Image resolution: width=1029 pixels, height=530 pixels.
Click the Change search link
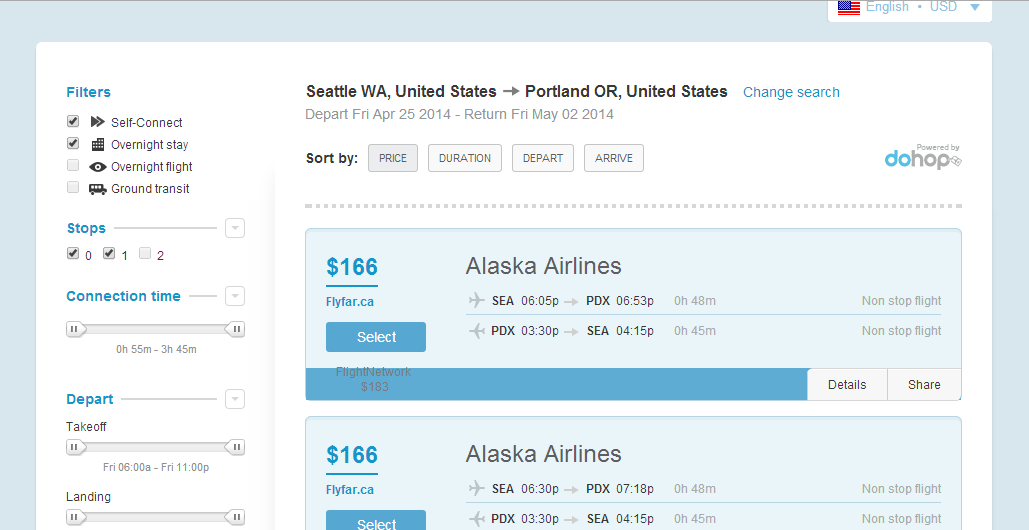pos(791,92)
